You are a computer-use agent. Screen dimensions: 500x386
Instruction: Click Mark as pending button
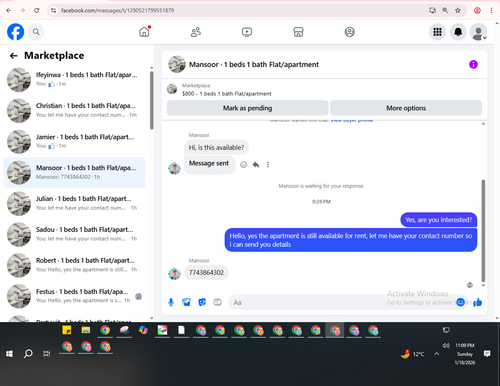(247, 108)
